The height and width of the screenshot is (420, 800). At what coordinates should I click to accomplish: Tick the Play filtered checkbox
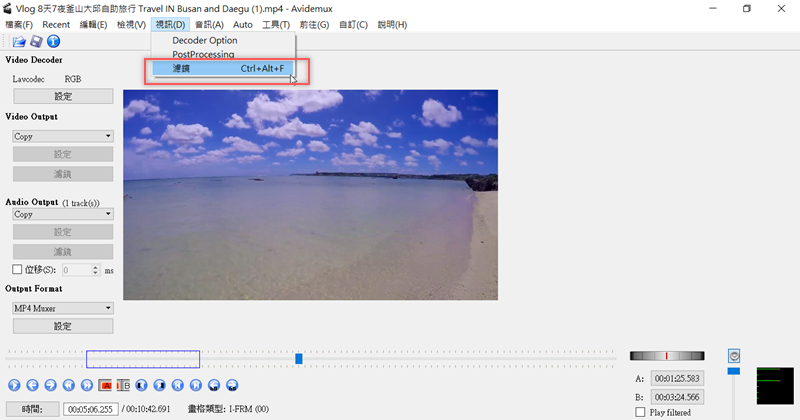(x=640, y=412)
